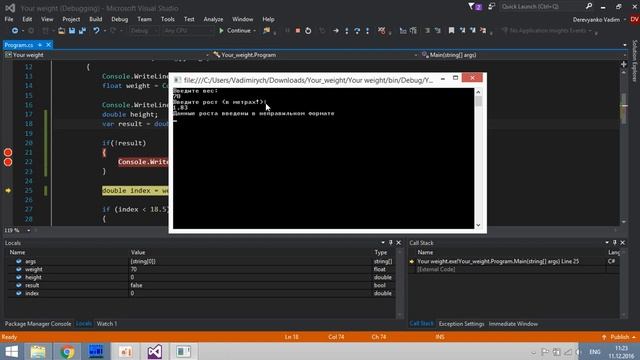The height and width of the screenshot is (360, 640).
Task: Open File Explorer from the taskbar
Action: [38, 352]
